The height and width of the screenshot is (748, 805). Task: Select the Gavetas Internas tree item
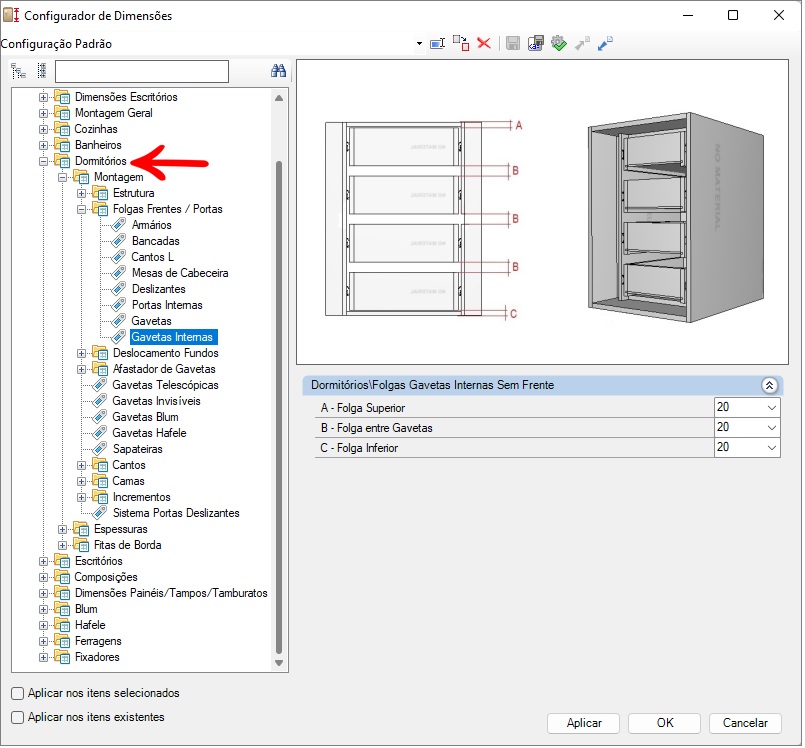click(x=172, y=337)
